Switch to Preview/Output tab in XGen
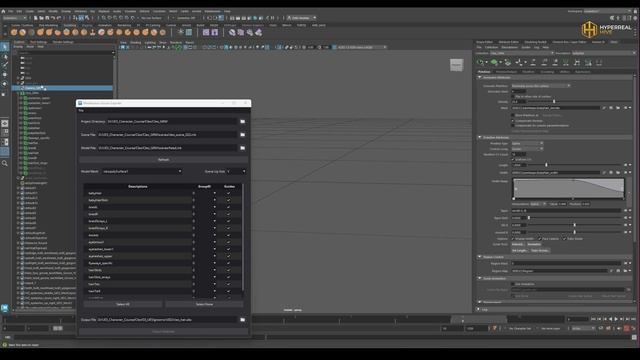The height and width of the screenshot is (360, 640). pyautogui.click(x=507, y=72)
